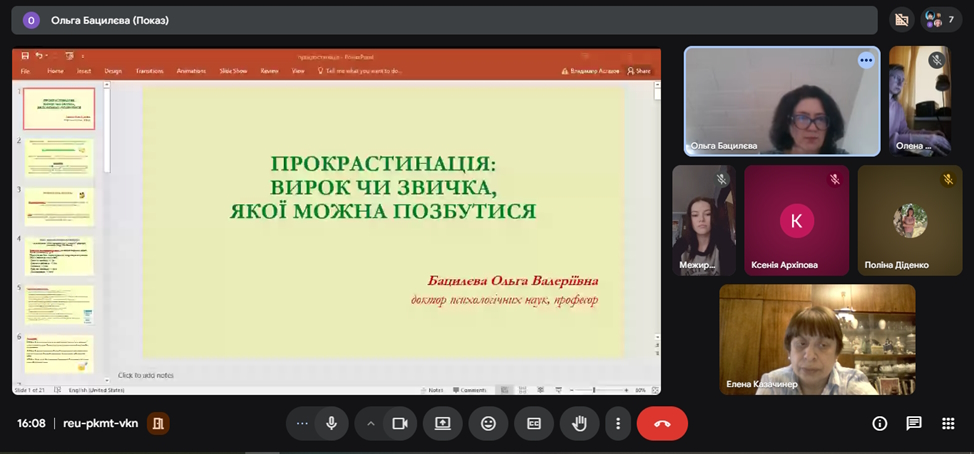Expand the video settings chevron beside camera
974x454 pixels.
click(371, 423)
